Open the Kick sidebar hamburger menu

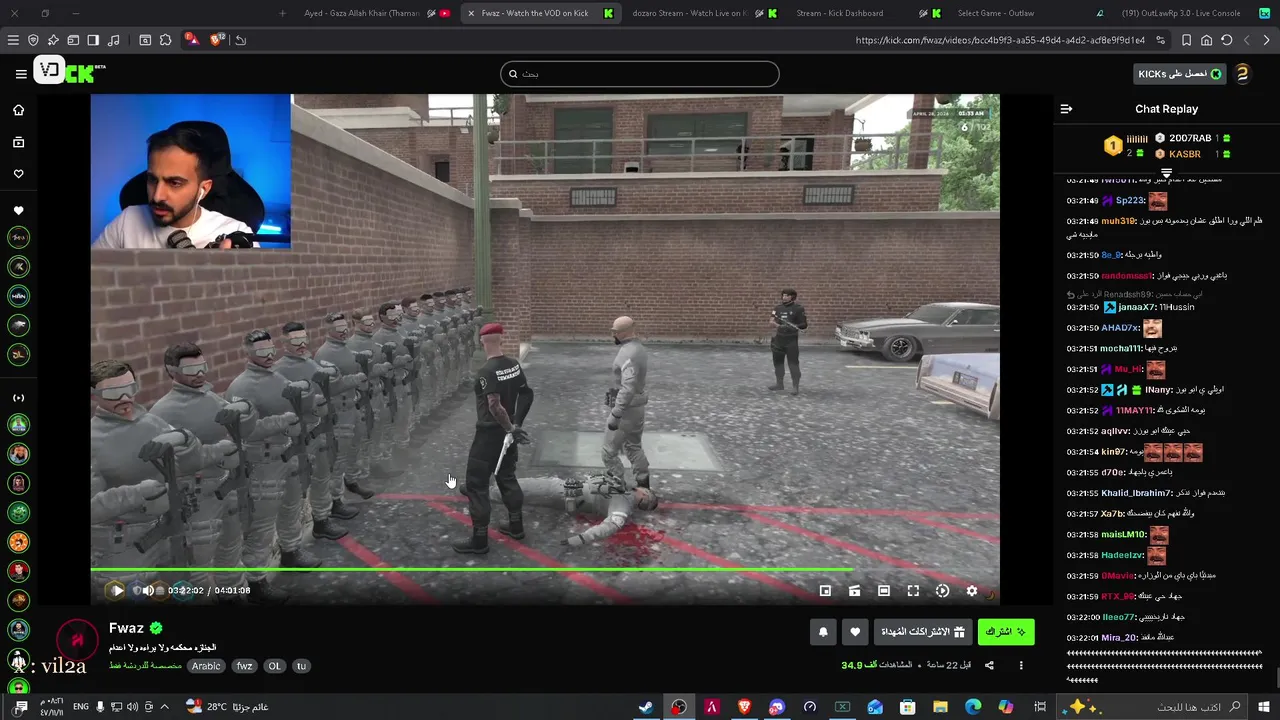[x=21, y=74]
